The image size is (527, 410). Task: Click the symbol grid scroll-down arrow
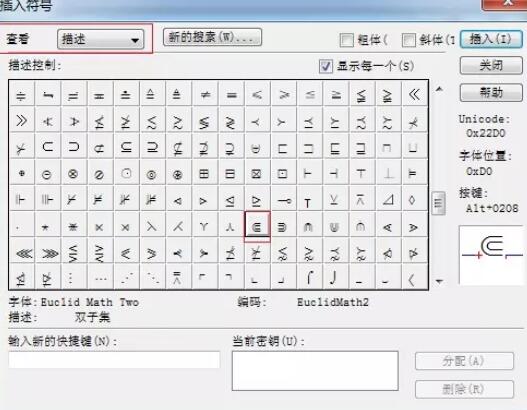tap(439, 281)
